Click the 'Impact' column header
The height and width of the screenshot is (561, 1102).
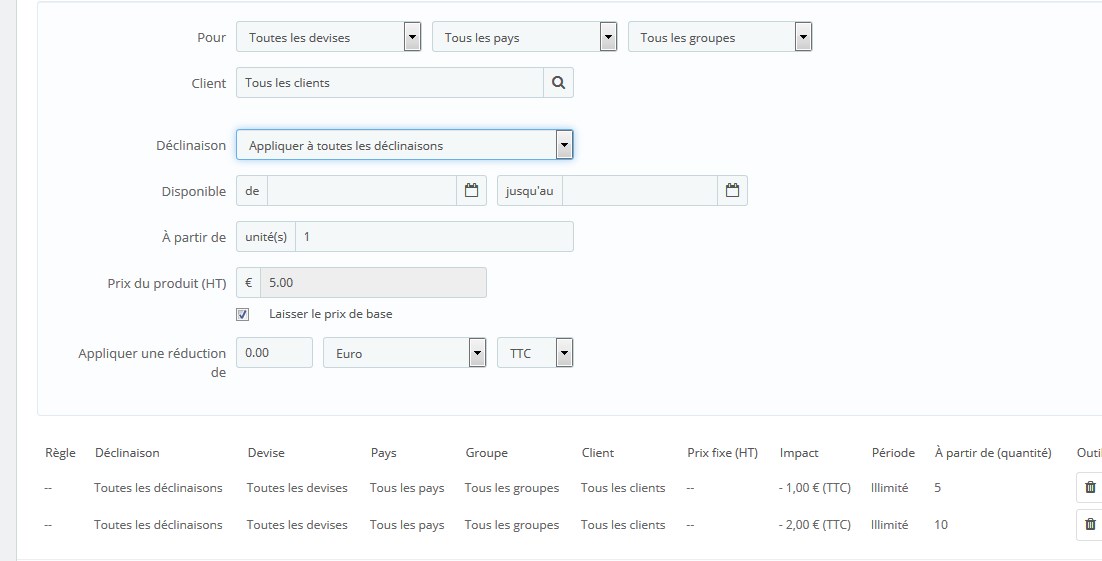pos(799,453)
